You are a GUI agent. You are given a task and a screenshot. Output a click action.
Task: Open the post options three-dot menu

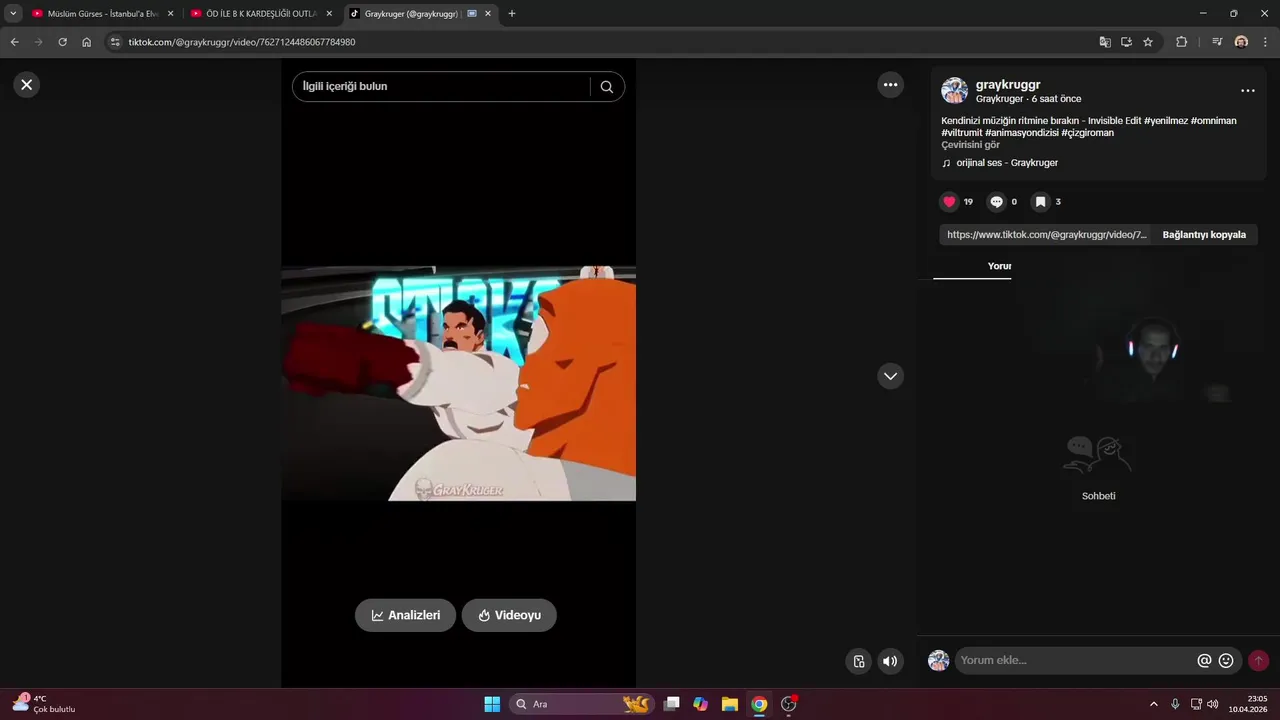1247,91
